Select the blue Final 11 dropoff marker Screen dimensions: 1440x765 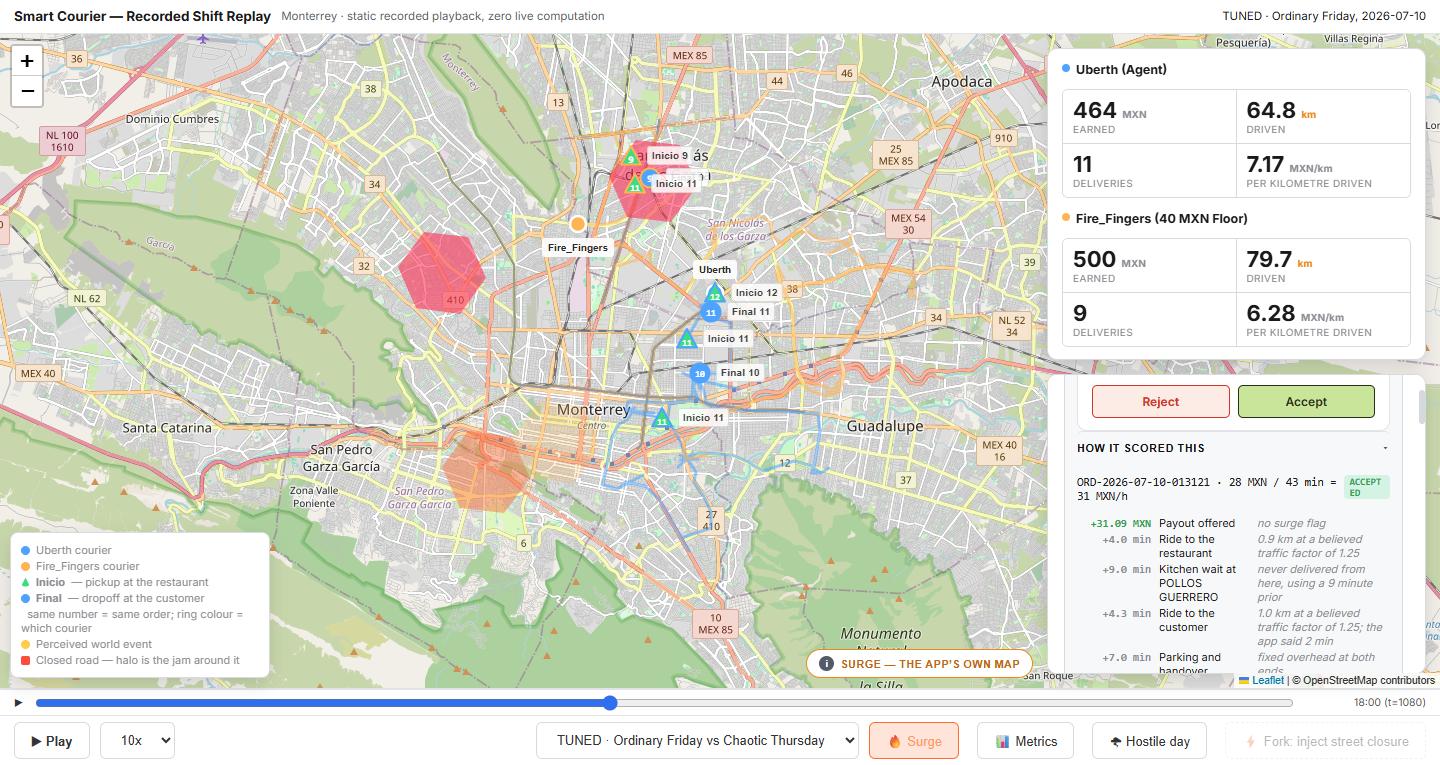pyautogui.click(x=711, y=312)
